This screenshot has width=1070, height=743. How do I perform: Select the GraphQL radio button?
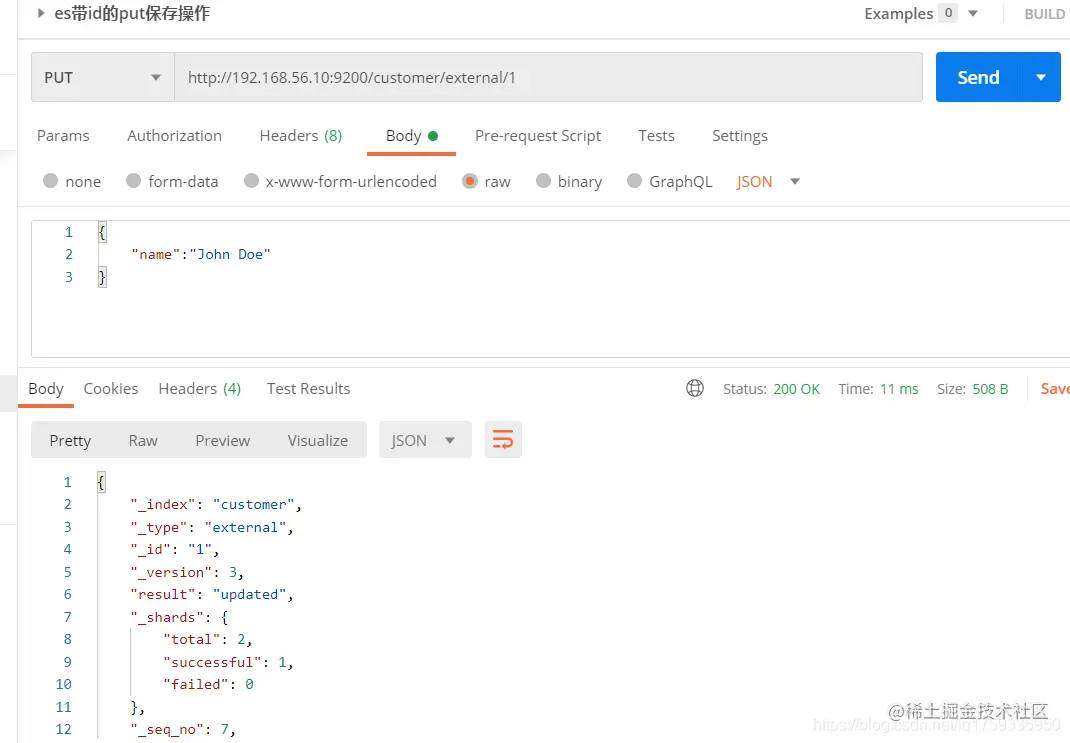point(635,181)
